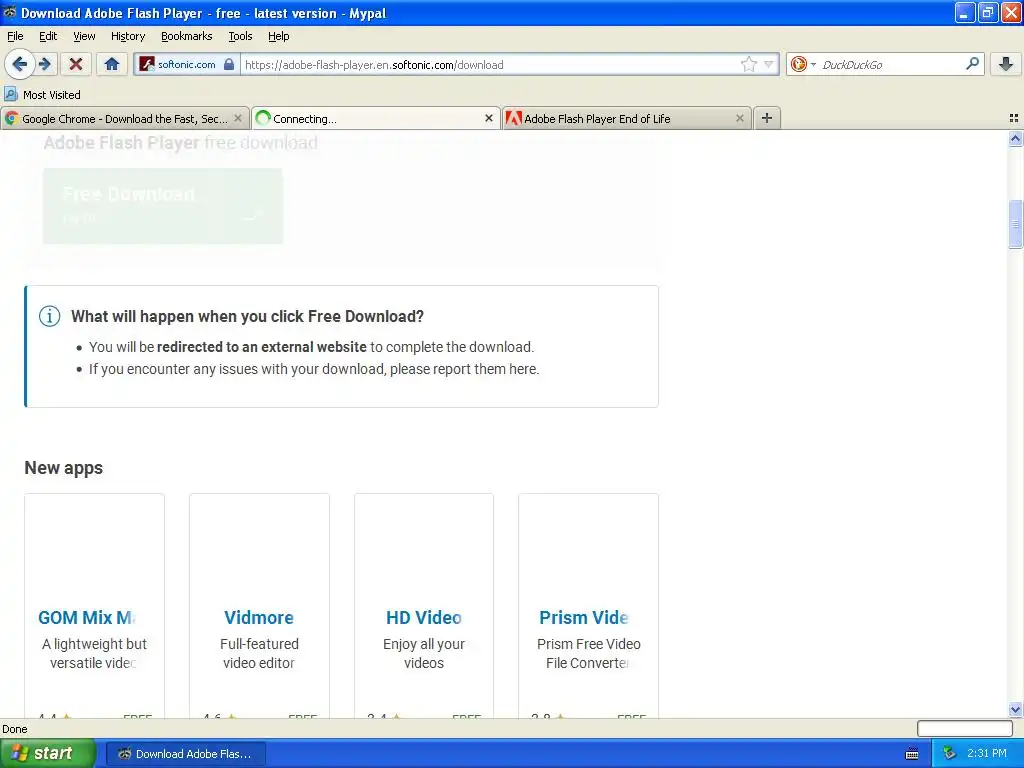The height and width of the screenshot is (768, 1024).
Task: Stop loading with the red X button
Action: 76,64
